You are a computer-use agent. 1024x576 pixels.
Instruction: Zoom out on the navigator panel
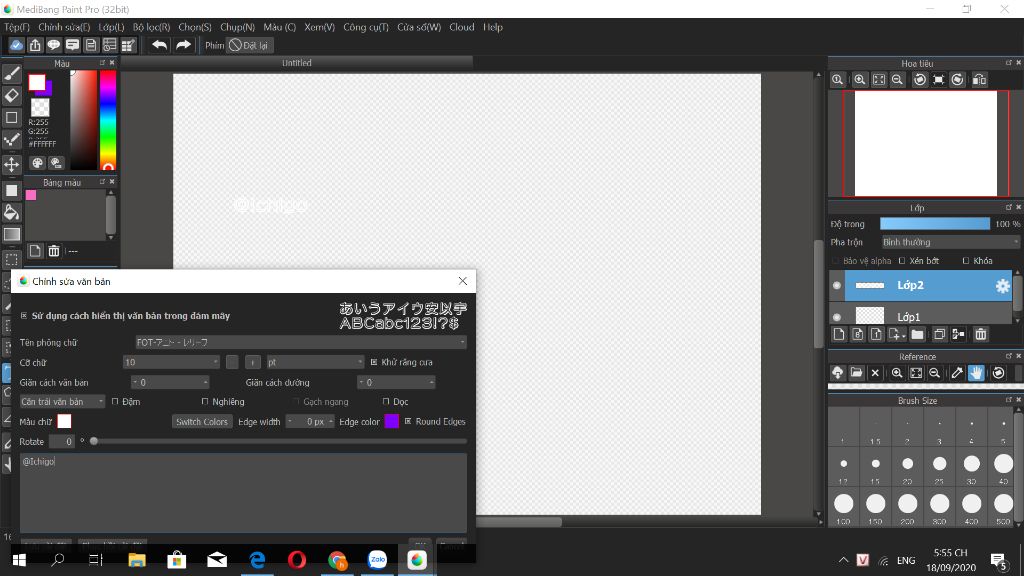(x=897, y=80)
